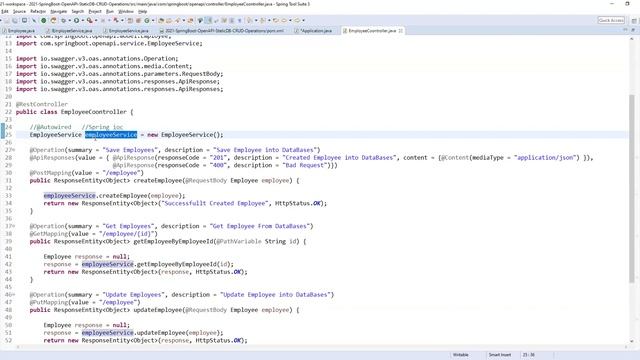Click the Search flashlight toolbar icon

point(177,20)
